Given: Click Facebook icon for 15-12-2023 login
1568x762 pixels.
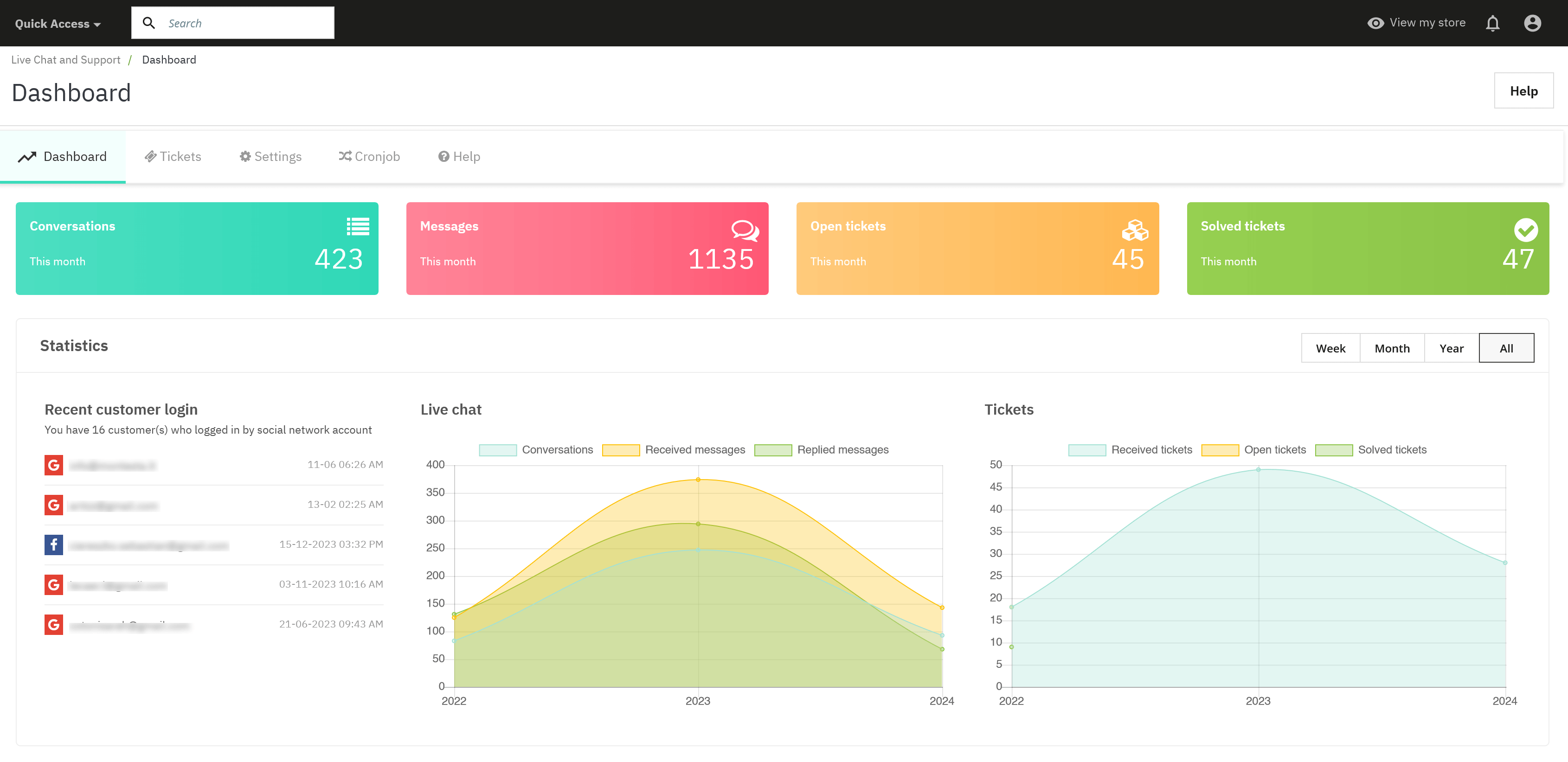Looking at the screenshot, I should coord(53,545).
